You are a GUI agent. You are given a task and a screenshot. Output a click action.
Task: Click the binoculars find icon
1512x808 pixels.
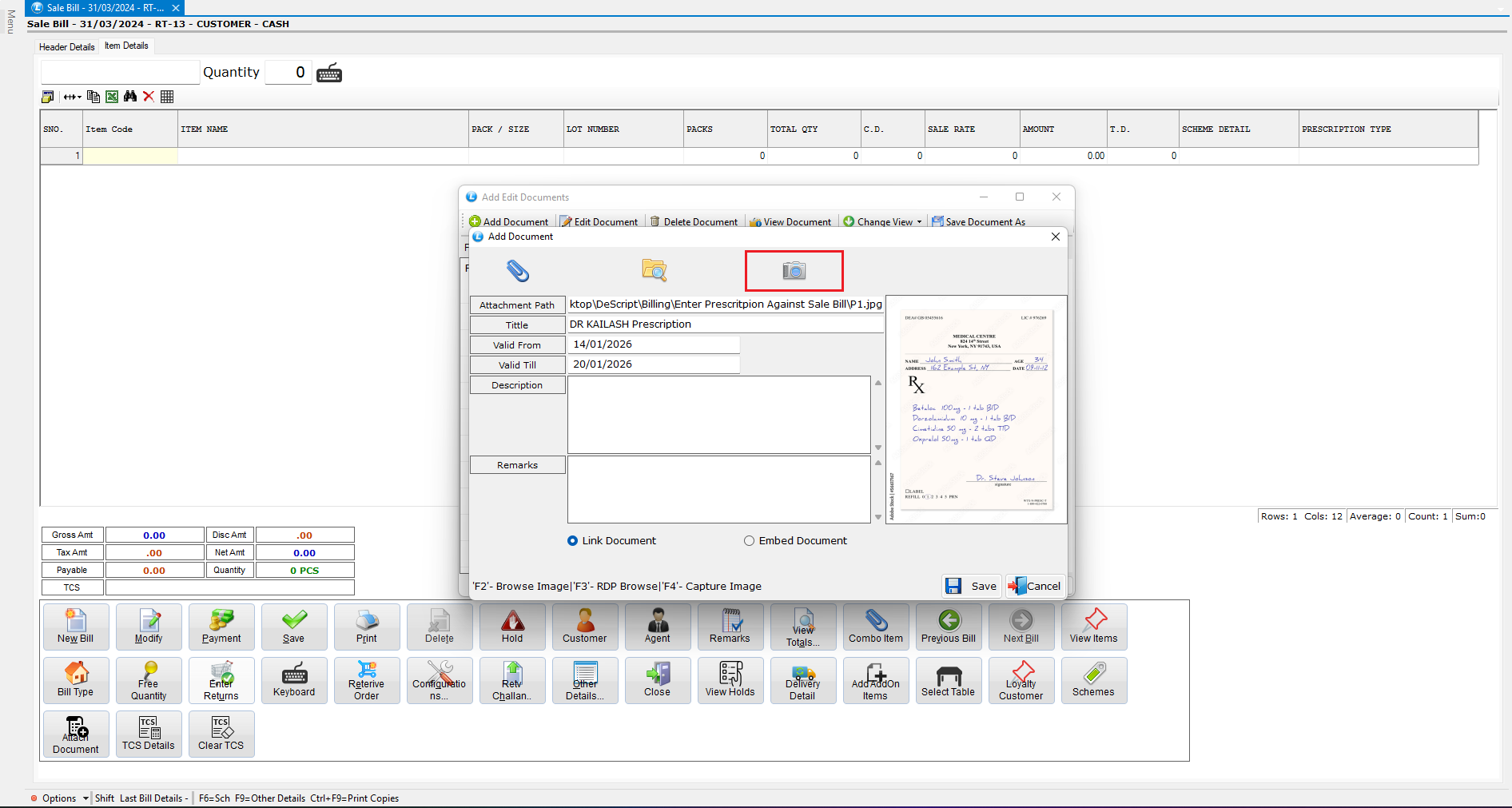pos(130,97)
